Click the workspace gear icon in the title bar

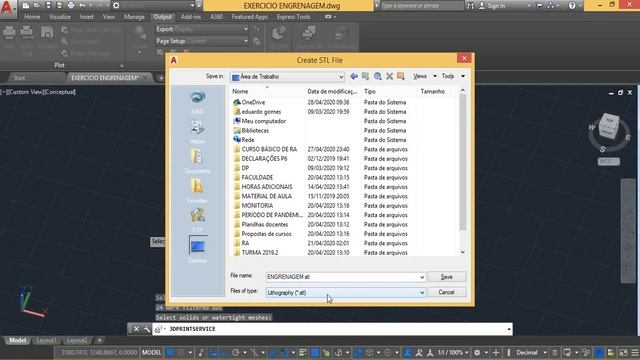pos(116,5)
